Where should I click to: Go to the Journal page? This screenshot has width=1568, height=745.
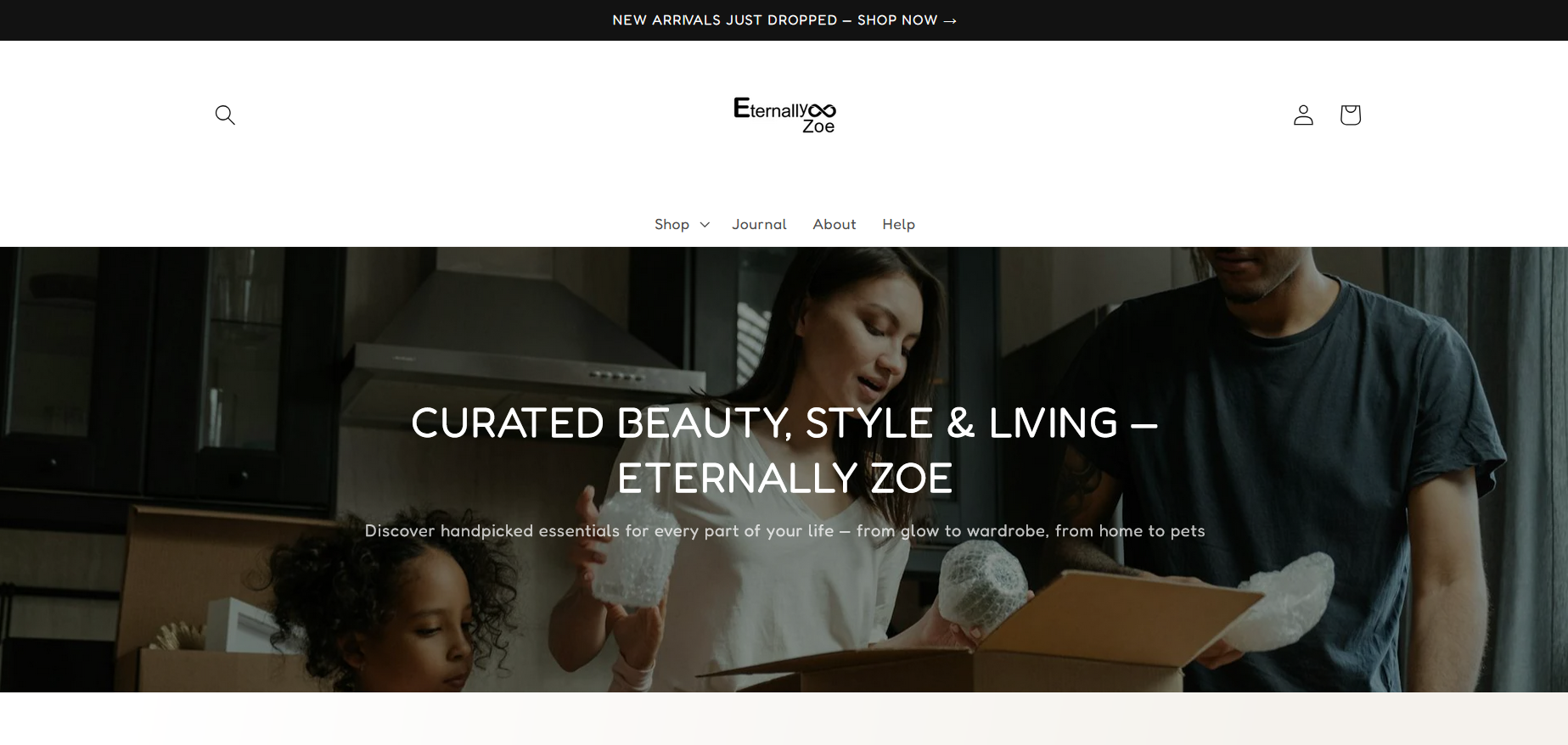pyautogui.click(x=759, y=224)
